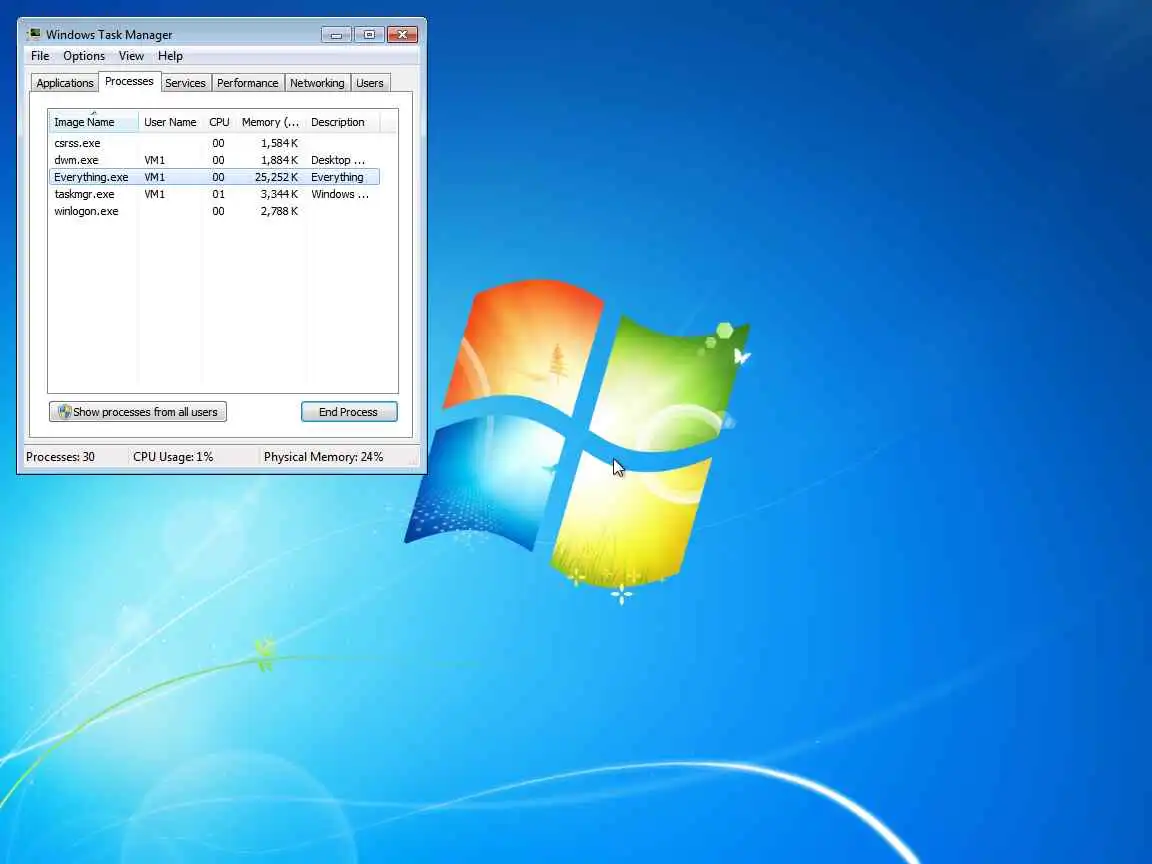Screen dimensions: 1152x864
Task: Click the 'Physical Memory: 24%' status entry
Action: tap(323, 457)
